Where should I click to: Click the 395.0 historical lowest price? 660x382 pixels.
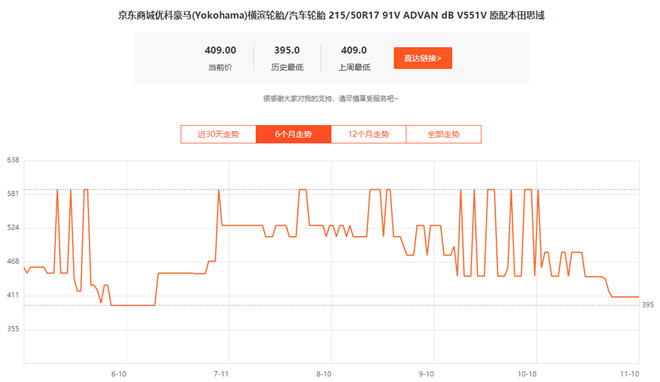pyautogui.click(x=287, y=50)
